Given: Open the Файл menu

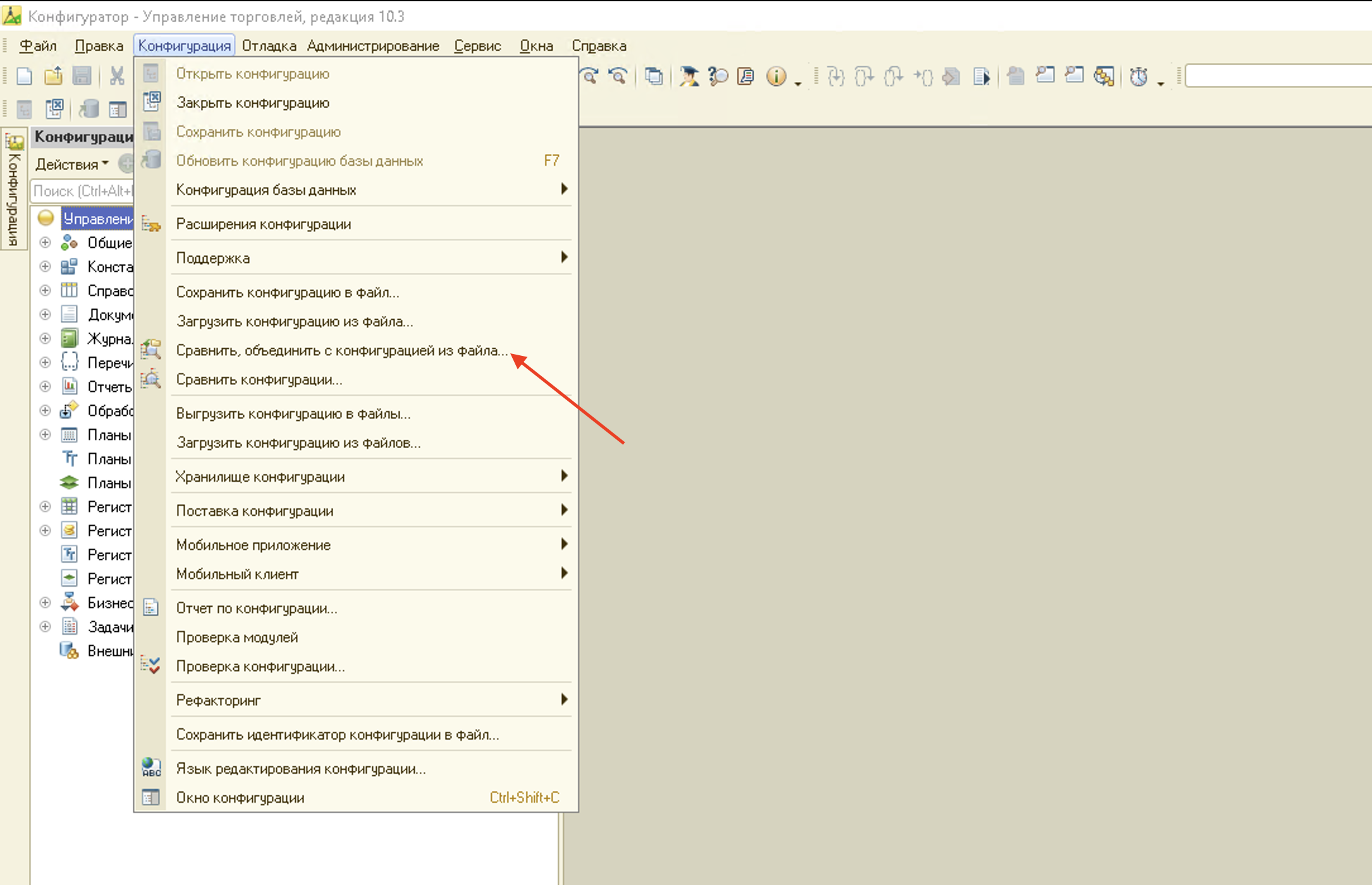Looking at the screenshot, I should point(38,46).
